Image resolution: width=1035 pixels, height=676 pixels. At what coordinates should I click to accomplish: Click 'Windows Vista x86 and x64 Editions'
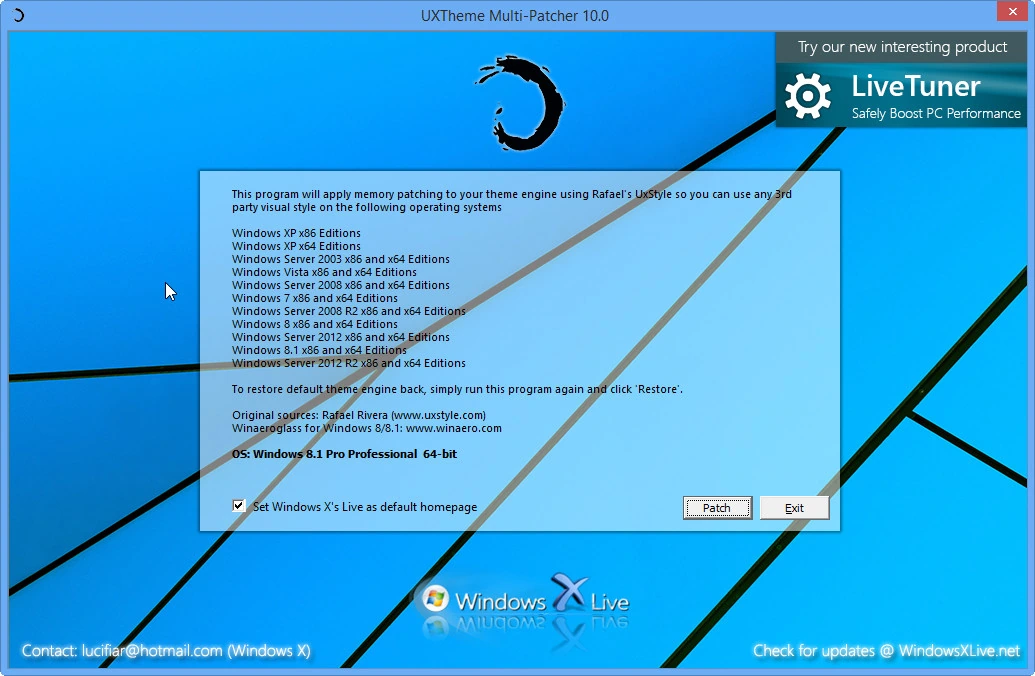pos(324,272)
